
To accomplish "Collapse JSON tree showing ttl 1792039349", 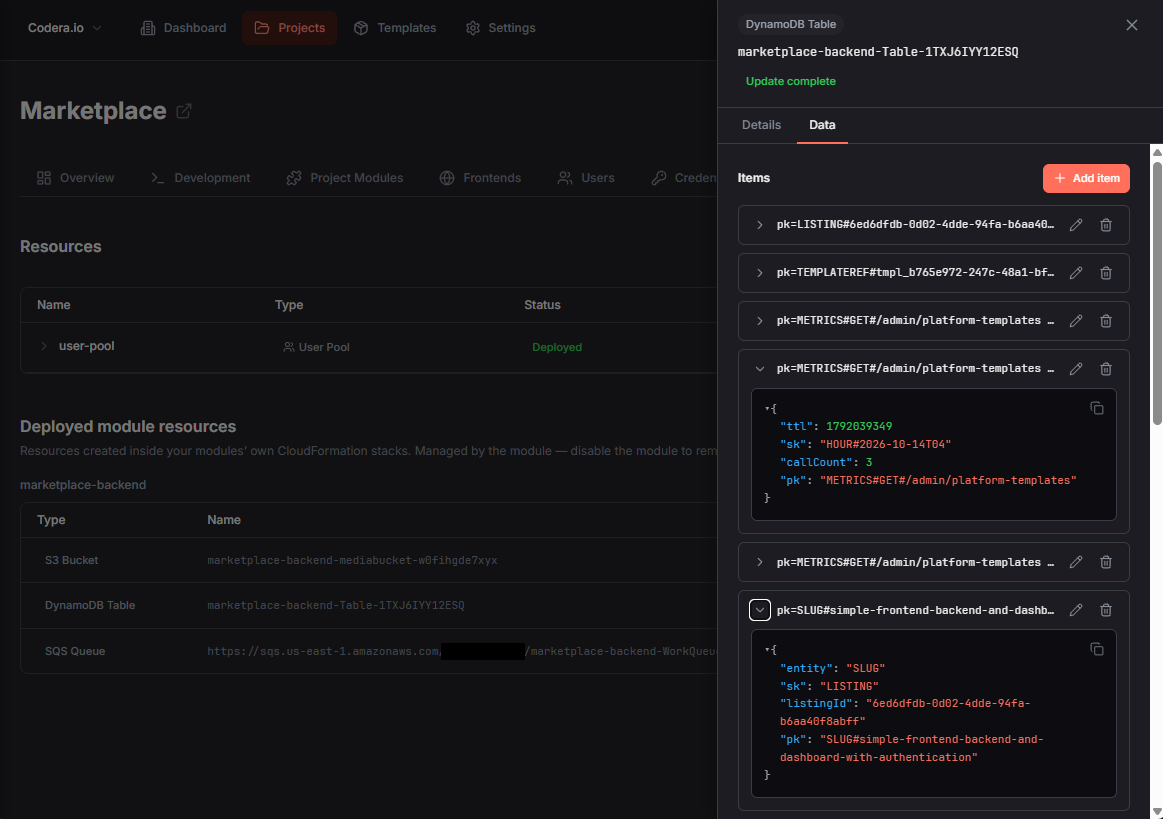I will coord(768,409).
